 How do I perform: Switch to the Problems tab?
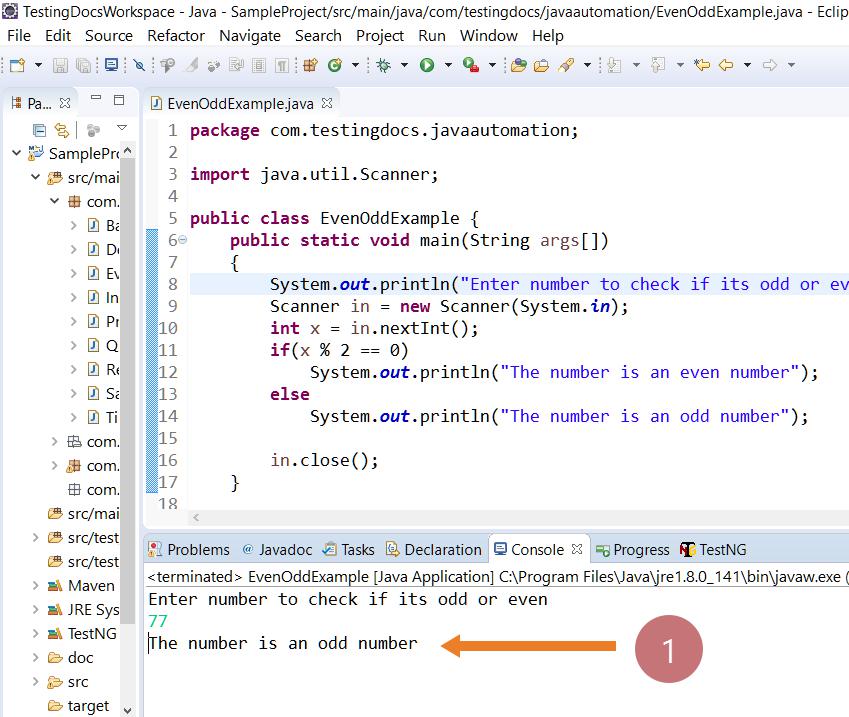[x=189, y=550]
